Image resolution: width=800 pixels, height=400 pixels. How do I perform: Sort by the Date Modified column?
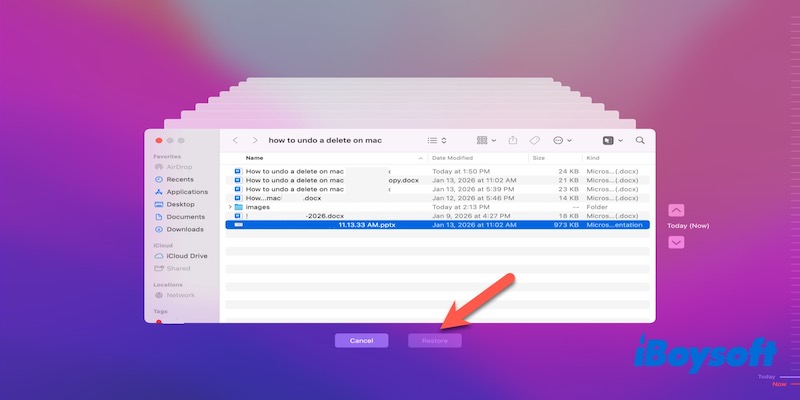point(453,158)
